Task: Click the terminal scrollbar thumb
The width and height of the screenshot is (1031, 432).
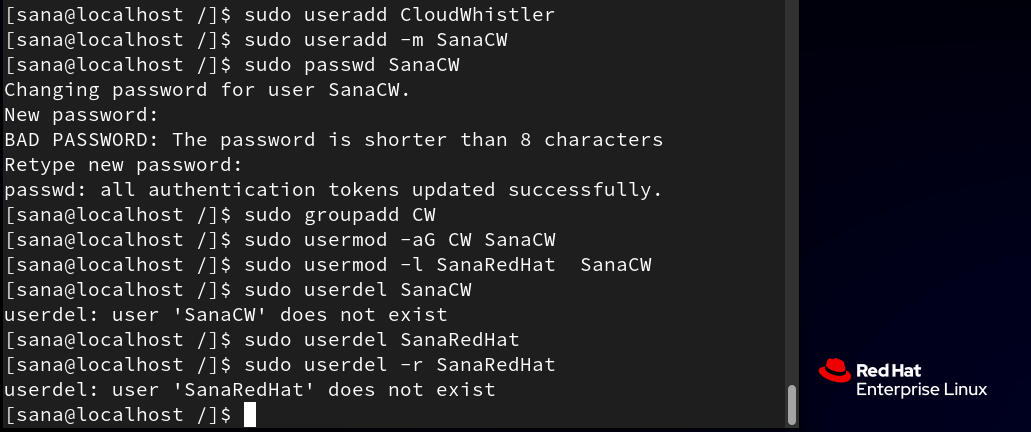Action: click(792, 404)
